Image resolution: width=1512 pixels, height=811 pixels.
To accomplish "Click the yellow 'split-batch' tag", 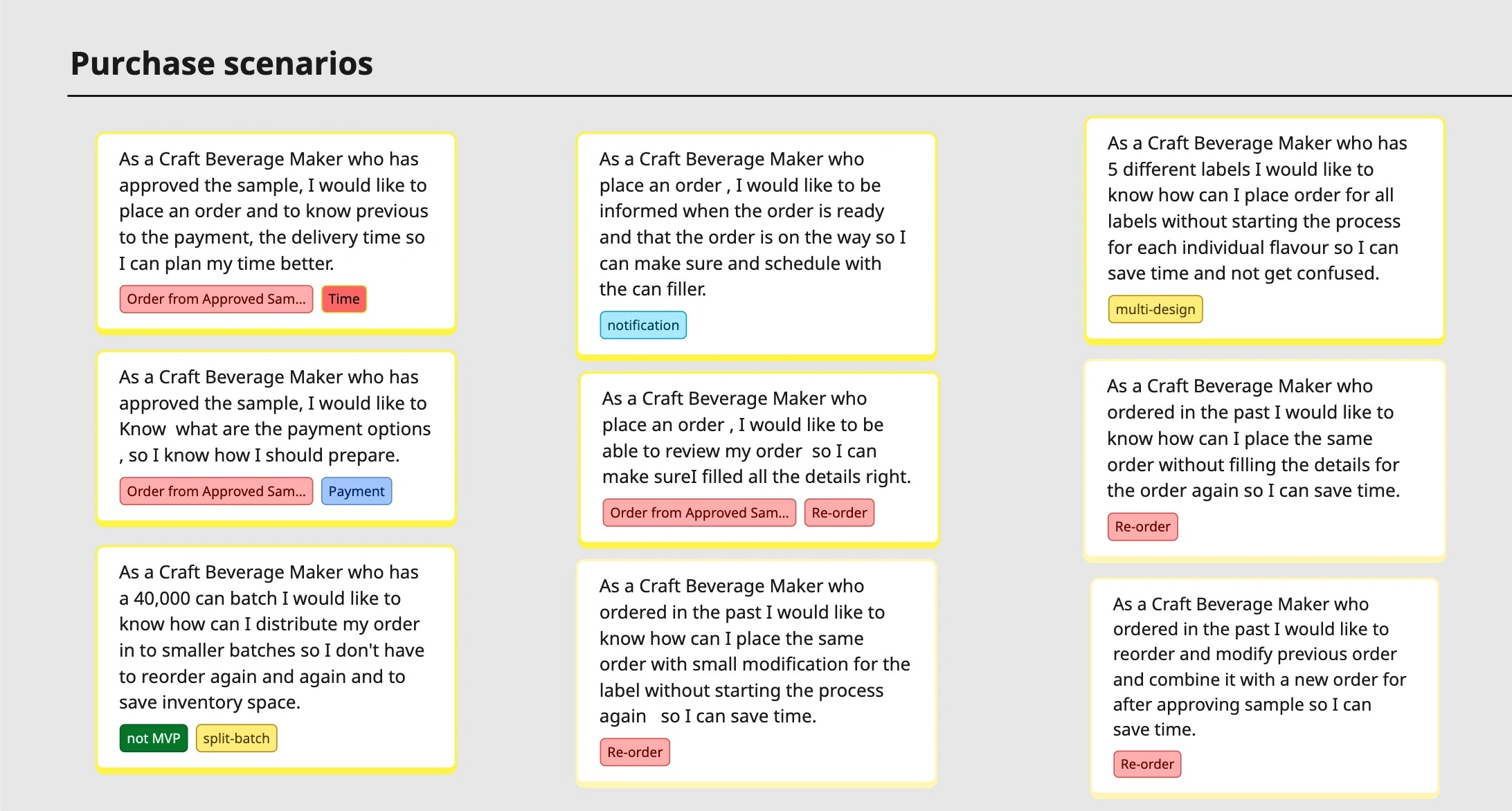I will pyautogui.click(x=236, y=738).
